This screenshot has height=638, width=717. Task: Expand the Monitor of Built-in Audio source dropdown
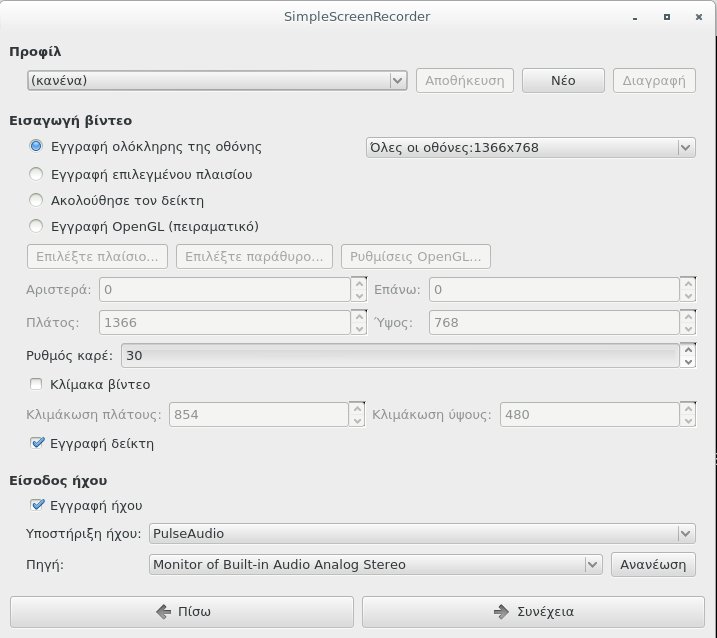(376, 564)
